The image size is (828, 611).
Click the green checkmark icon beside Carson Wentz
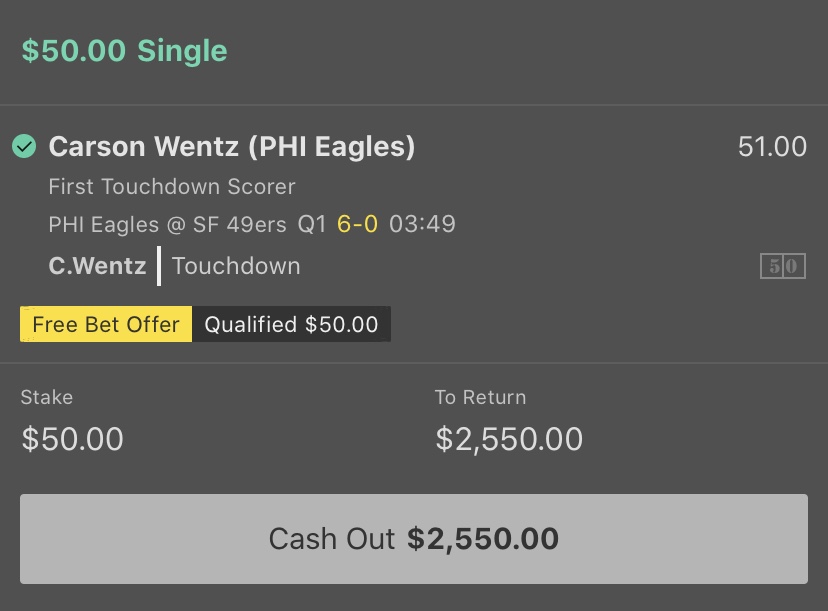click(24, 146)
